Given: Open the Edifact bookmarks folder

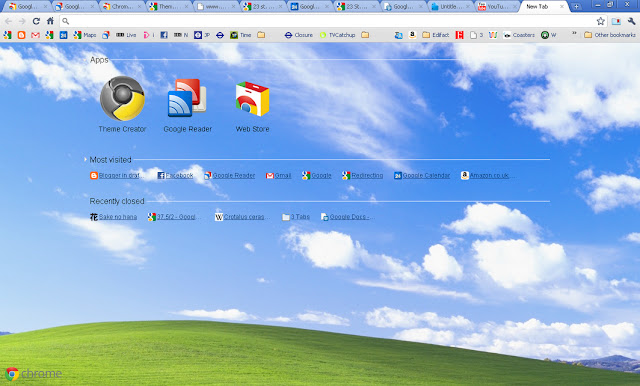Looking at the screenshot, I should [x=436, y=35].
